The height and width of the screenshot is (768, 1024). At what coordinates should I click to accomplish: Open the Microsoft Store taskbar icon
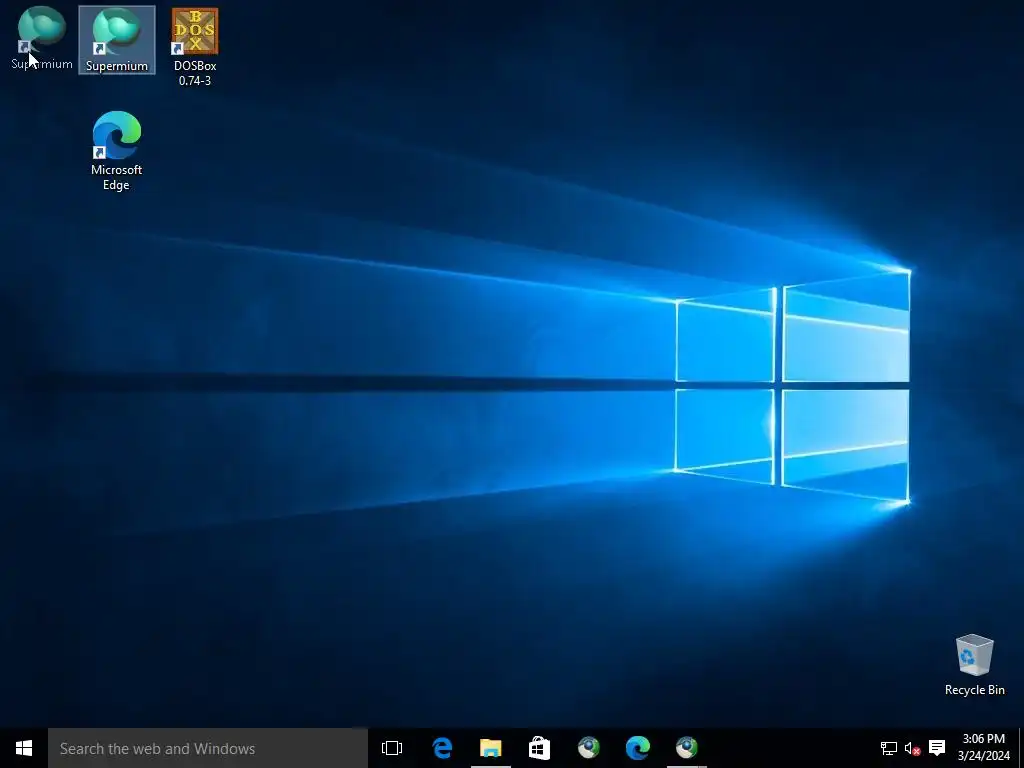(x=539, y=748)
